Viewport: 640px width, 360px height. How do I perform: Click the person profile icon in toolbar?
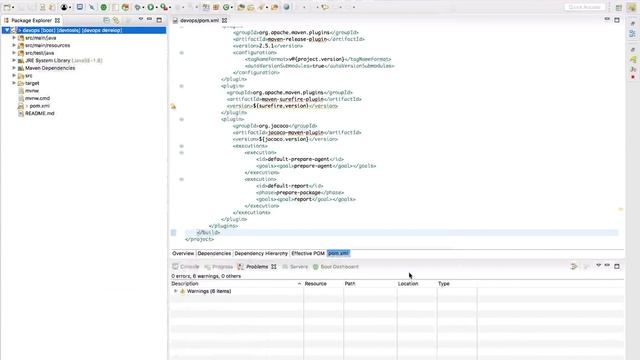(x=64, y=7)
